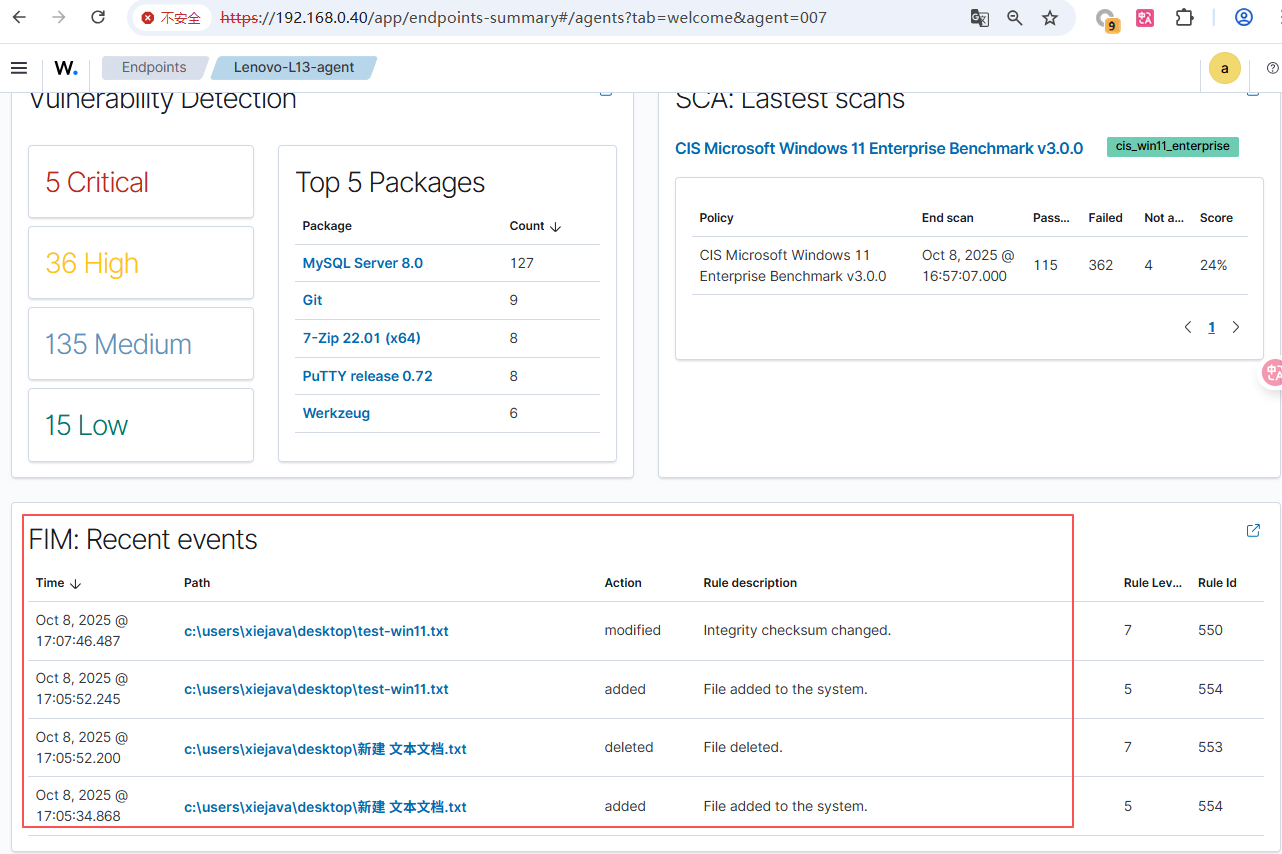Bookmark this page with star icon
Image resolution: width=1282 pixels, height=854 pixels.
point(1050,18)
